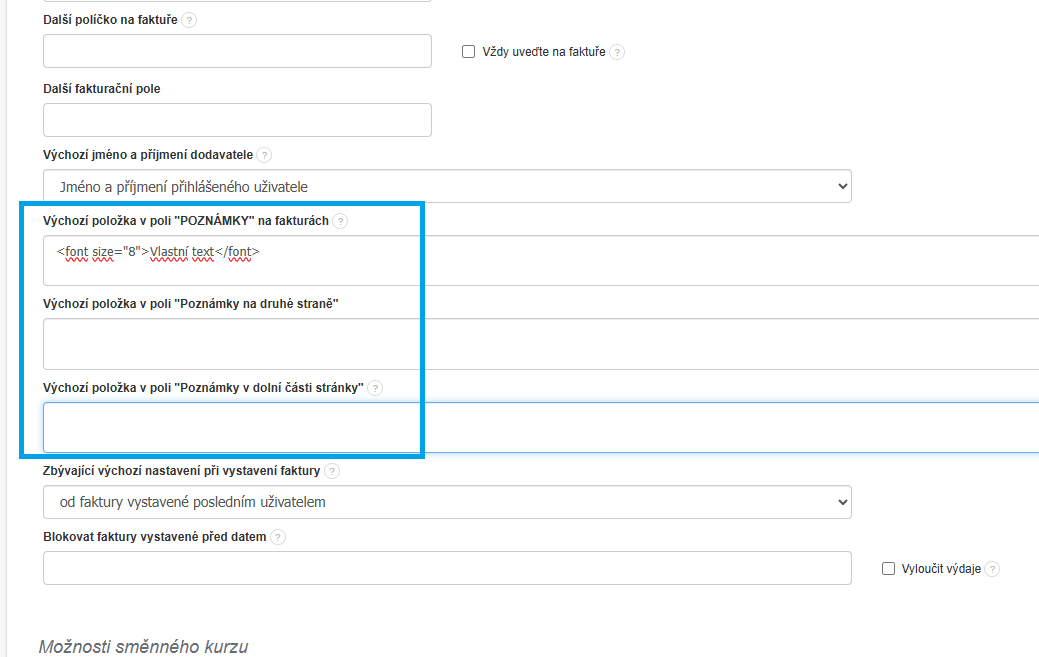Show help for 'Poznámky v dolní části stránky'

[375, 388]
